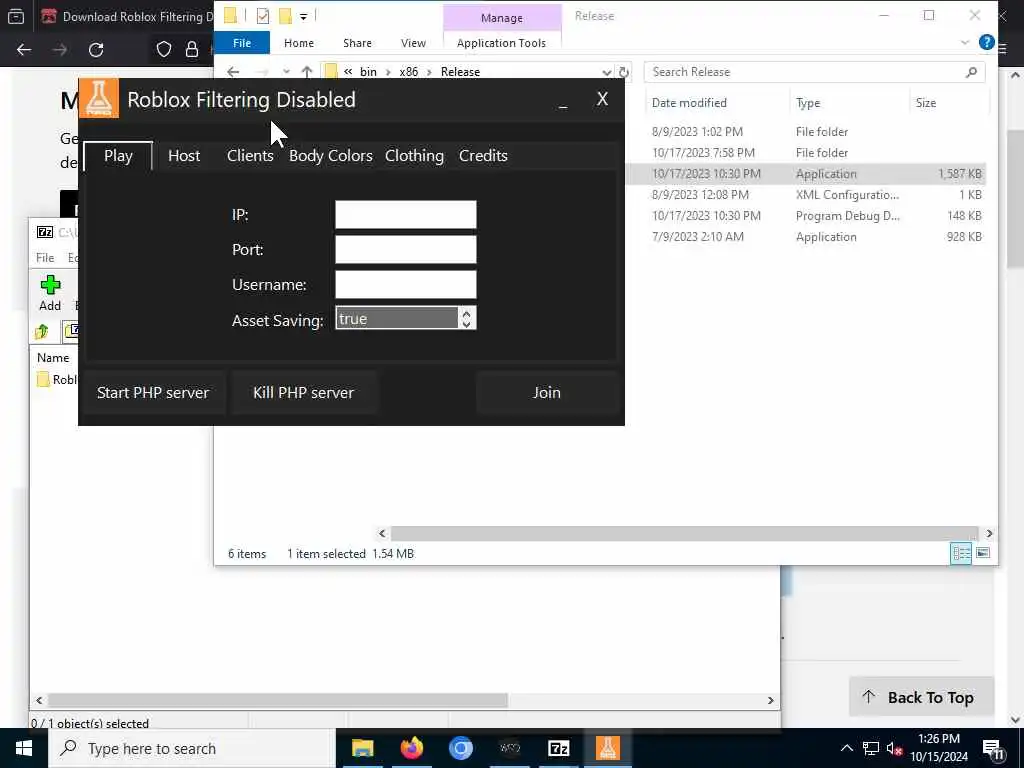Open Windows Start menu
This screenshot has height=768, width=1024.
[x=24, y=748]
